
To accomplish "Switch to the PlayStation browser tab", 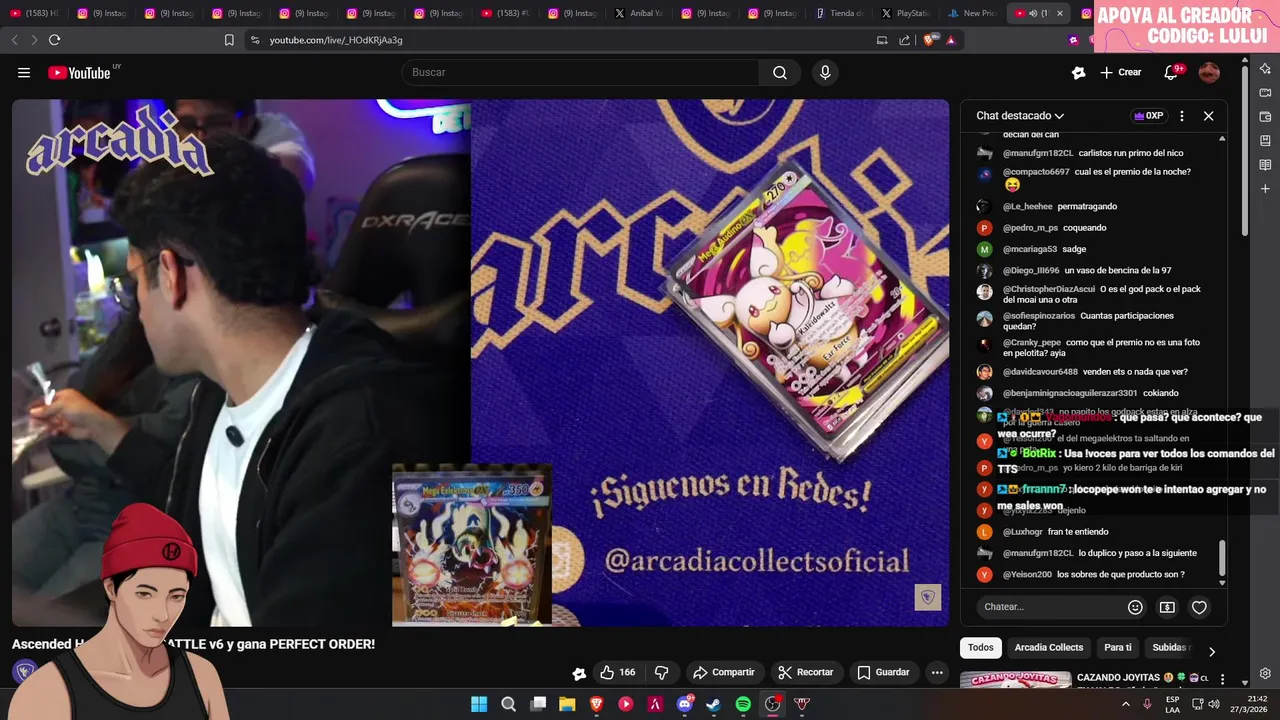I will pos(905,13).
